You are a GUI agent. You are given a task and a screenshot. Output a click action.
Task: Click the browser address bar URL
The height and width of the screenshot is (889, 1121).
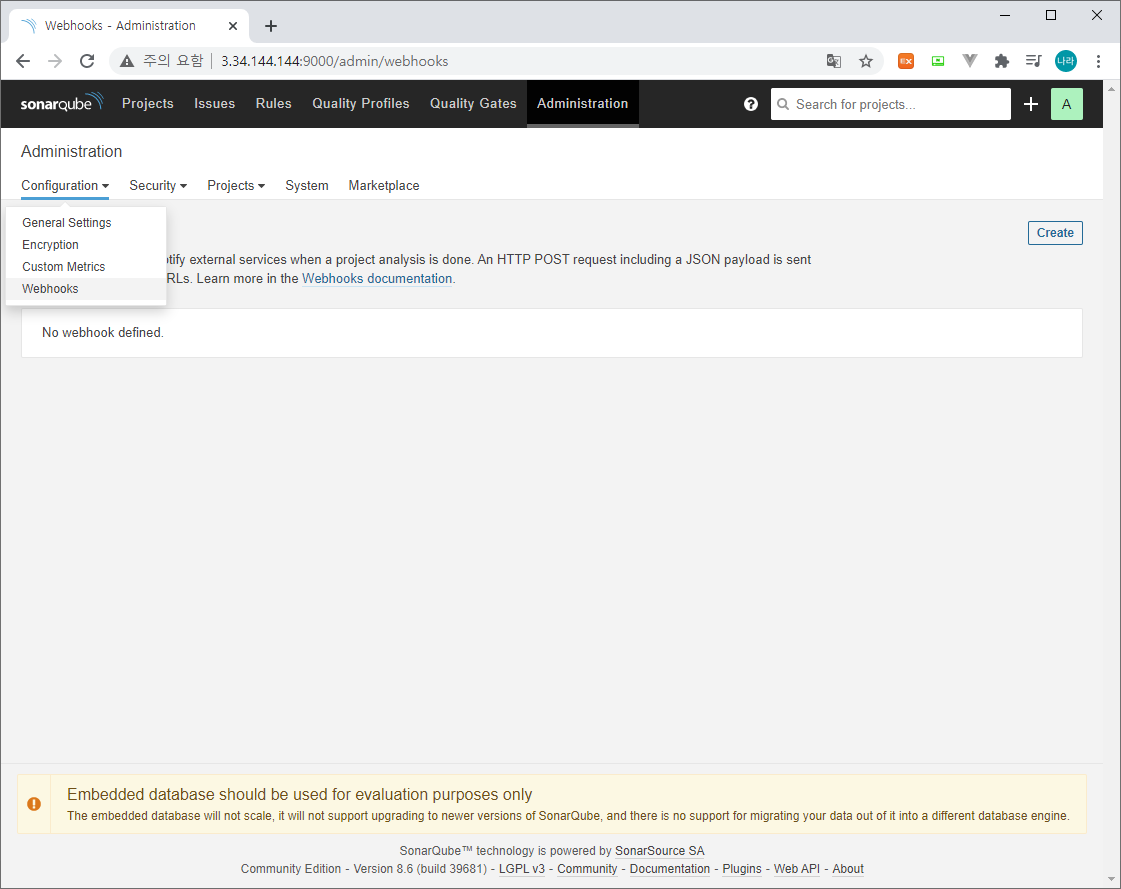click(x=335, y=61)
